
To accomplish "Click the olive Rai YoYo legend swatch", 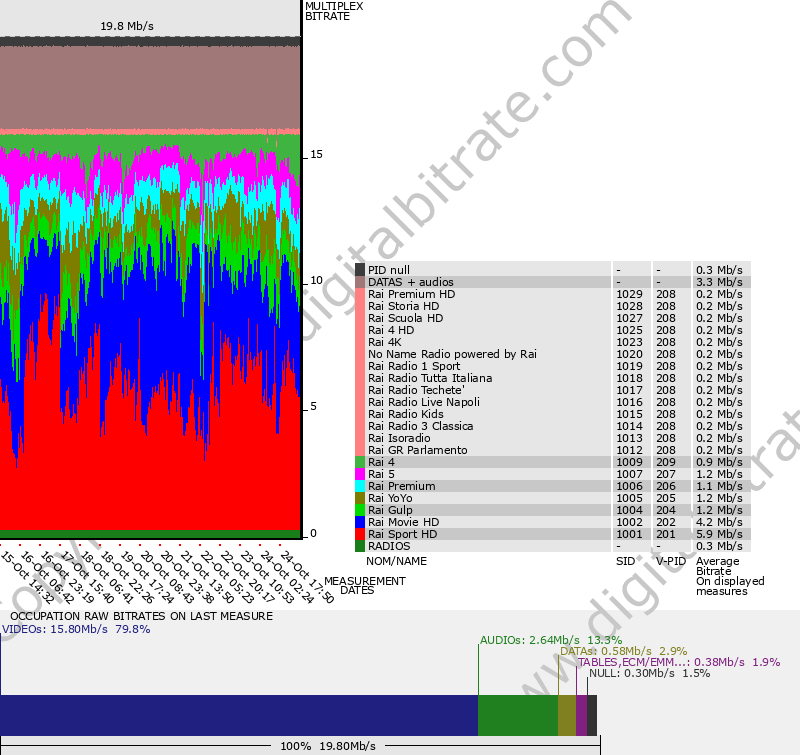I will click(360, 498).
